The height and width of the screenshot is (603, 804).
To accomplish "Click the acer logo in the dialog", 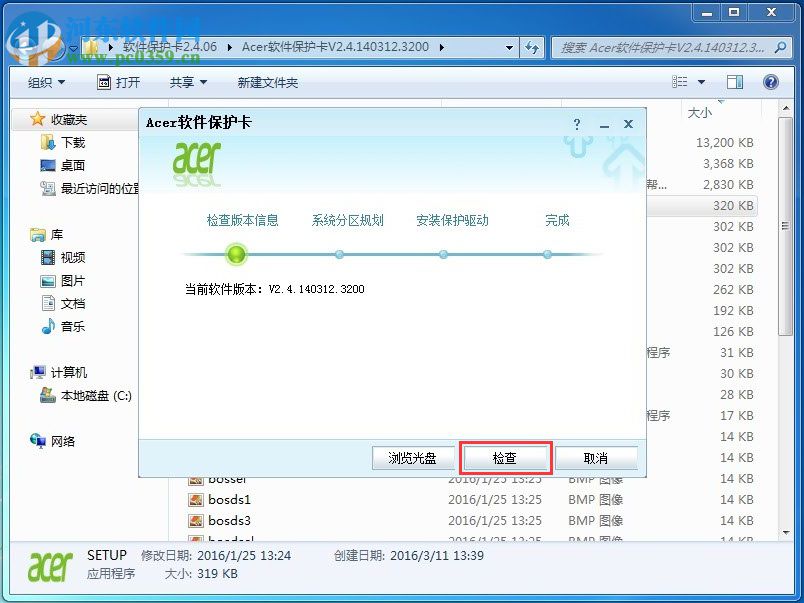I will [x=196, y=160].
